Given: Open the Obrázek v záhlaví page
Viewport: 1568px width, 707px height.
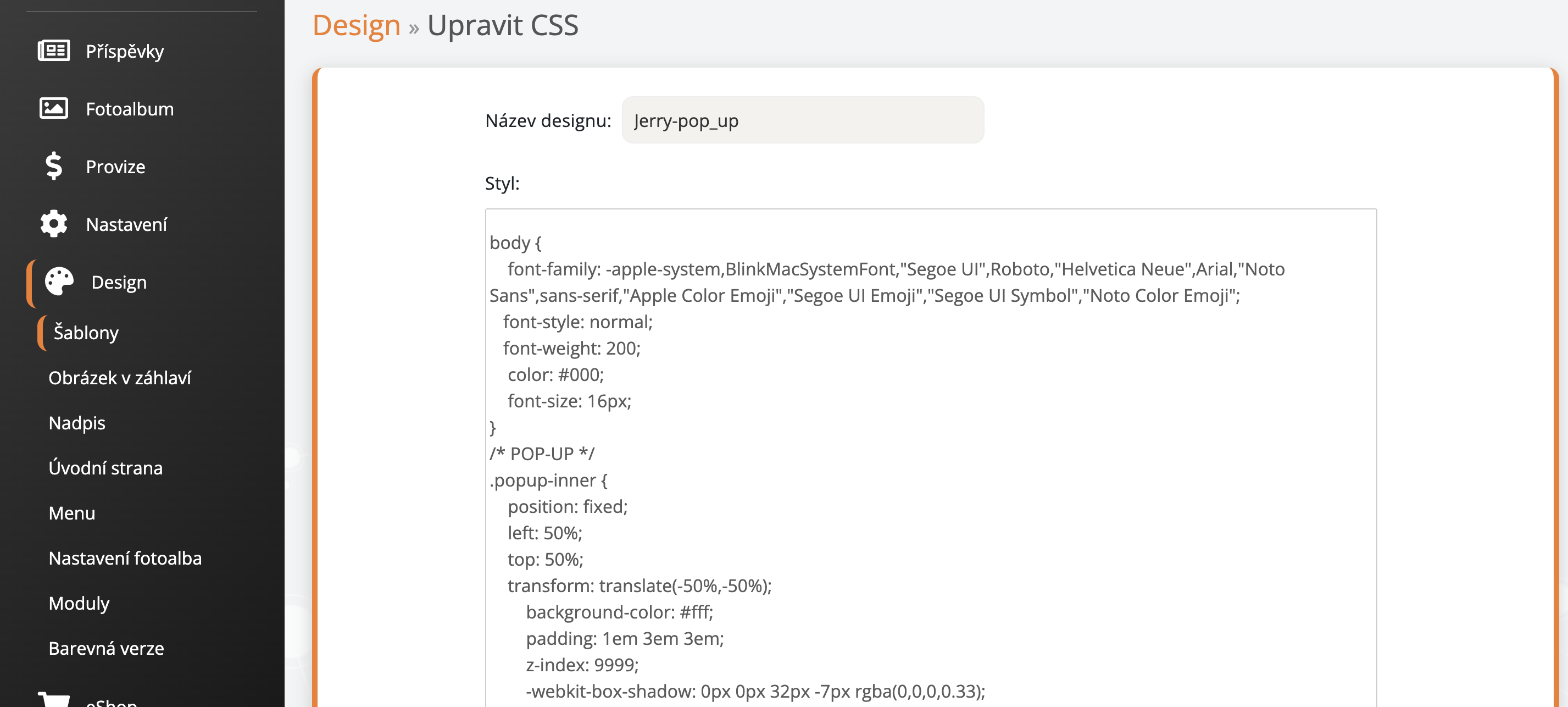Looking at the screenshot, I should pos(119,378).
